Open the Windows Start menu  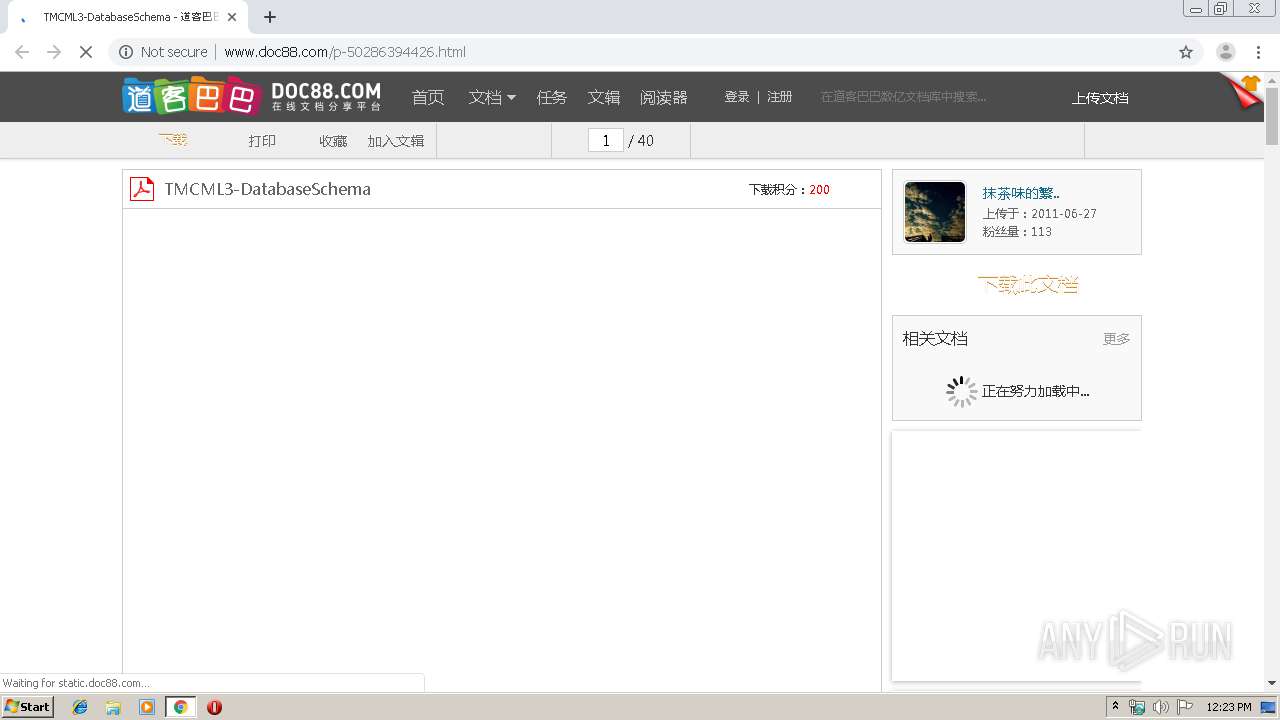click(x=27, y=707)
